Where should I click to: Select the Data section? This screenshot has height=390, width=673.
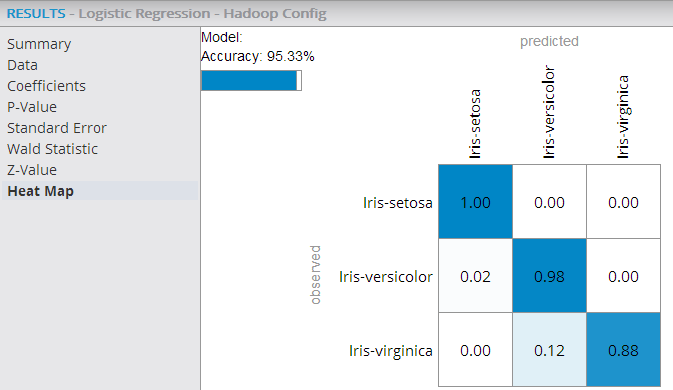(x=22, y=65)
